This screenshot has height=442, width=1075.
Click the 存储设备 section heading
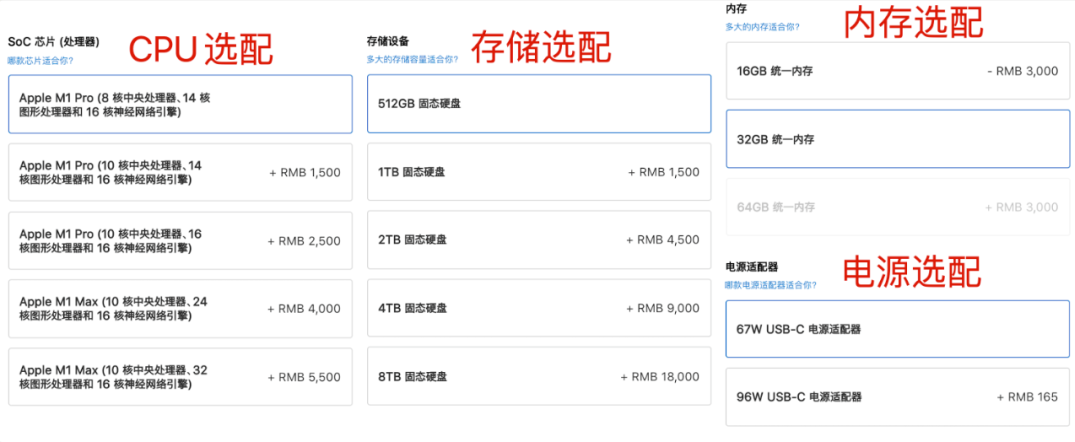(x=388, y=42)
